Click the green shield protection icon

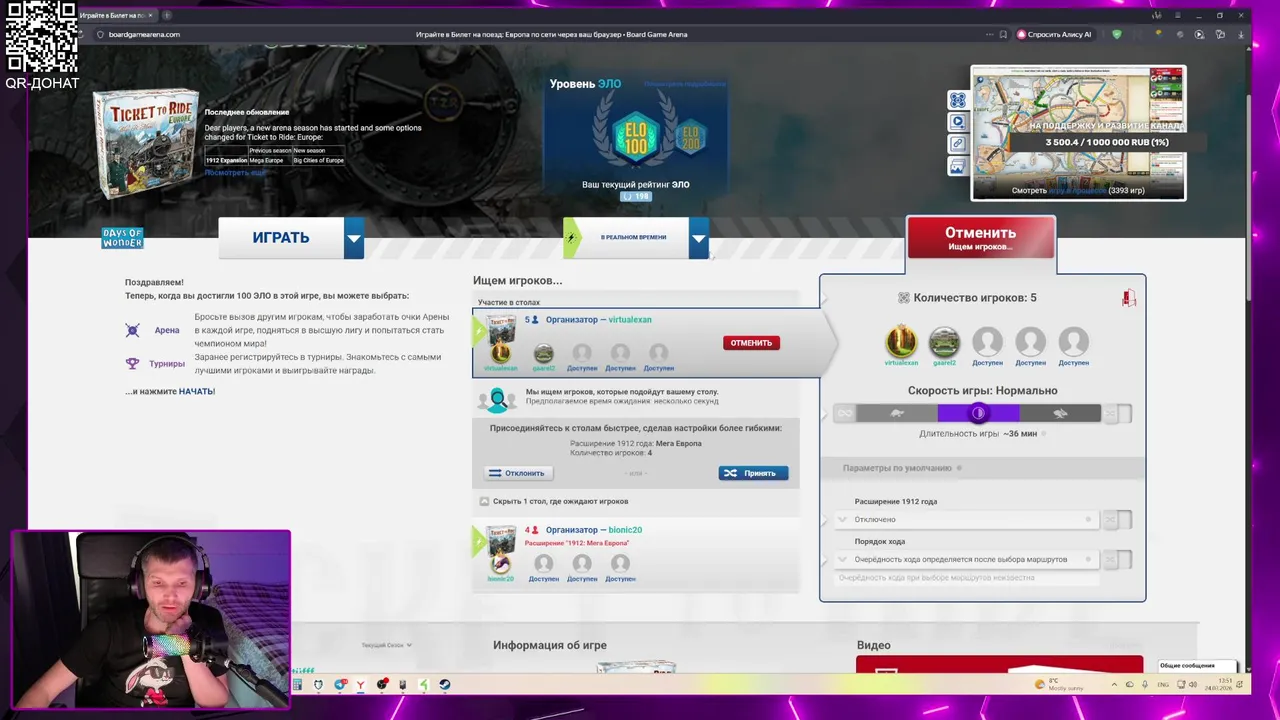1117,34
